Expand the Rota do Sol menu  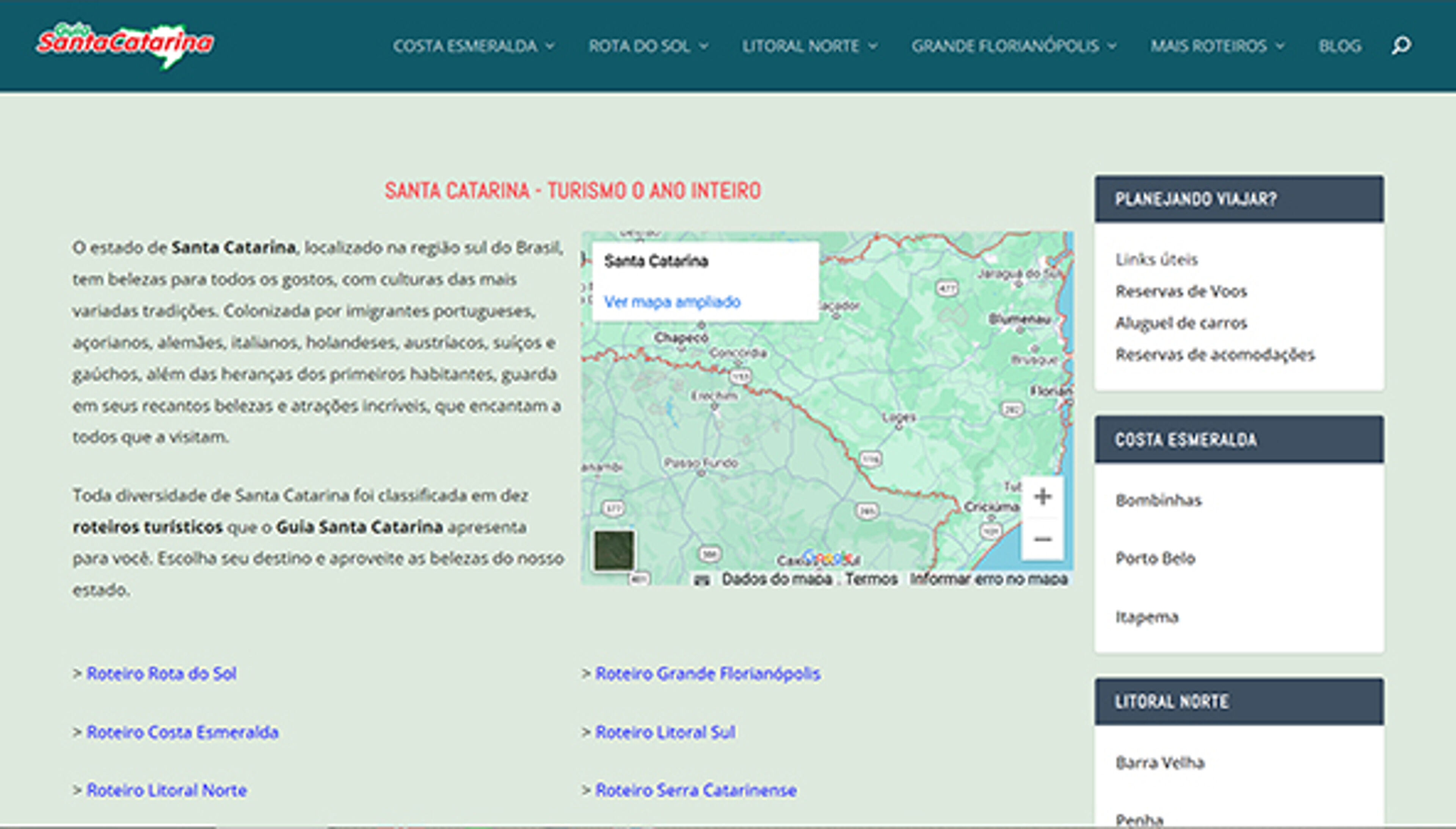(x=648, y=46)
